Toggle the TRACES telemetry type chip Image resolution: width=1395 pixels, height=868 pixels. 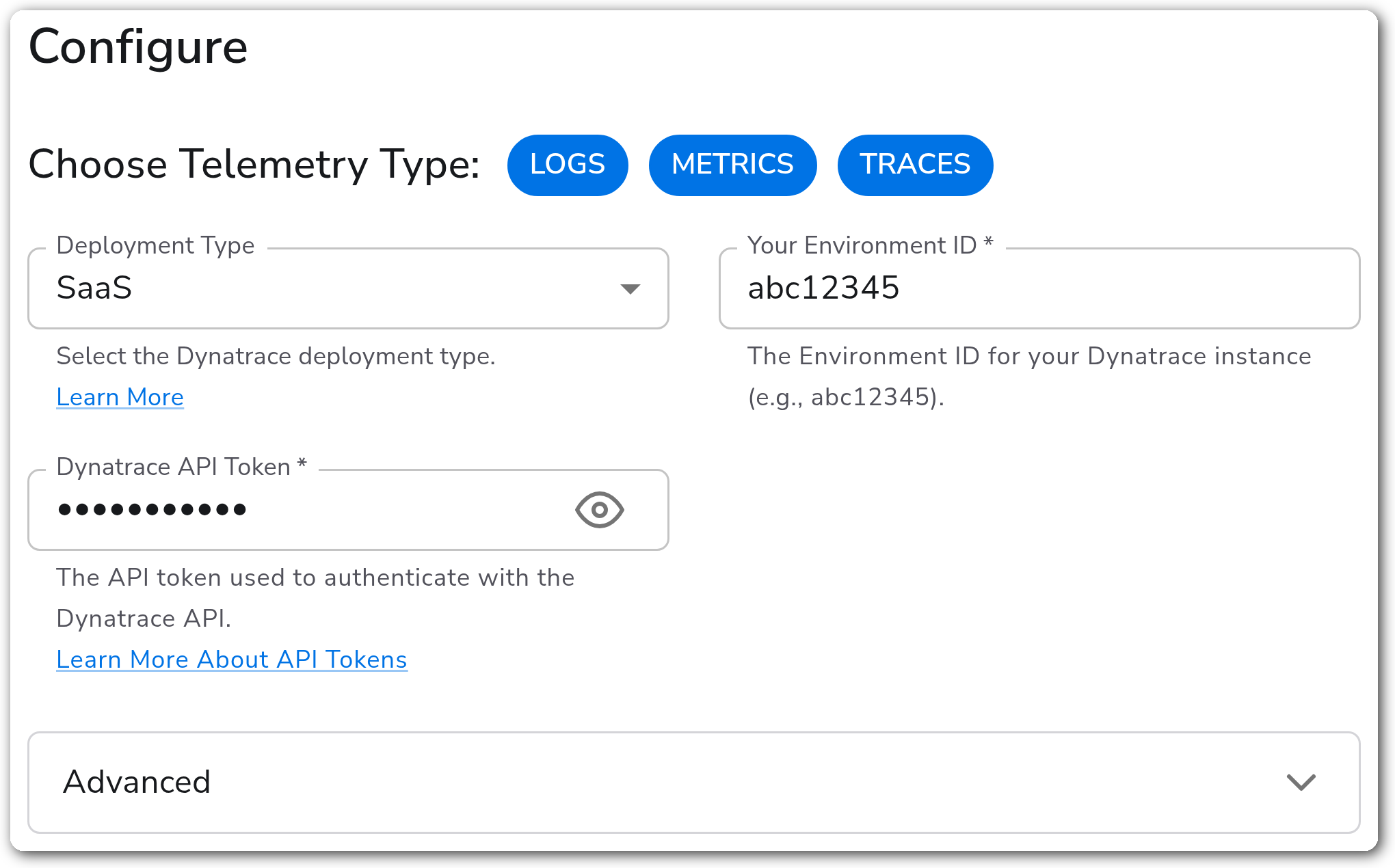[915, 165]
